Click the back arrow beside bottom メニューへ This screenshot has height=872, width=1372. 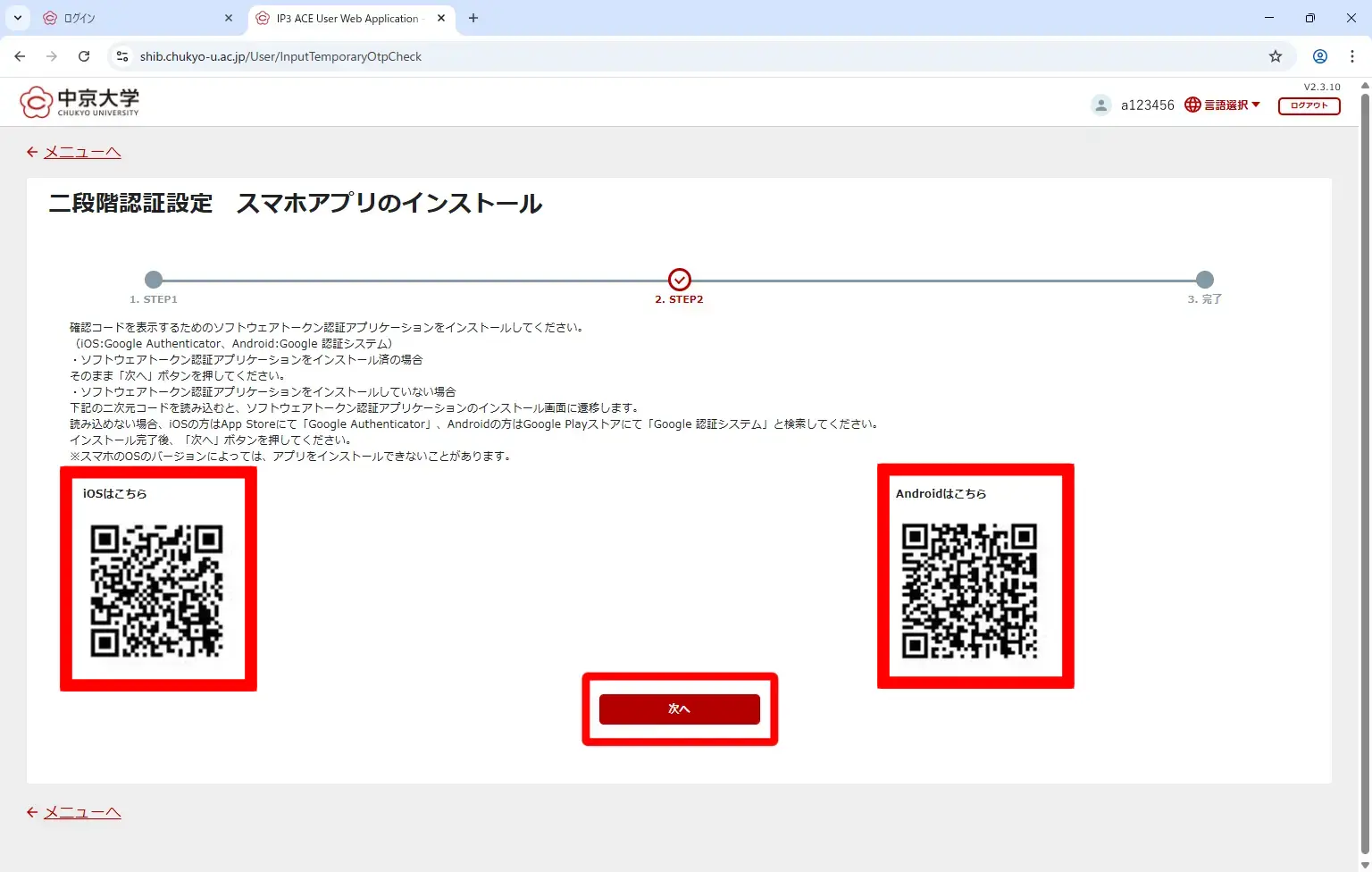click(x=32, y=812)
